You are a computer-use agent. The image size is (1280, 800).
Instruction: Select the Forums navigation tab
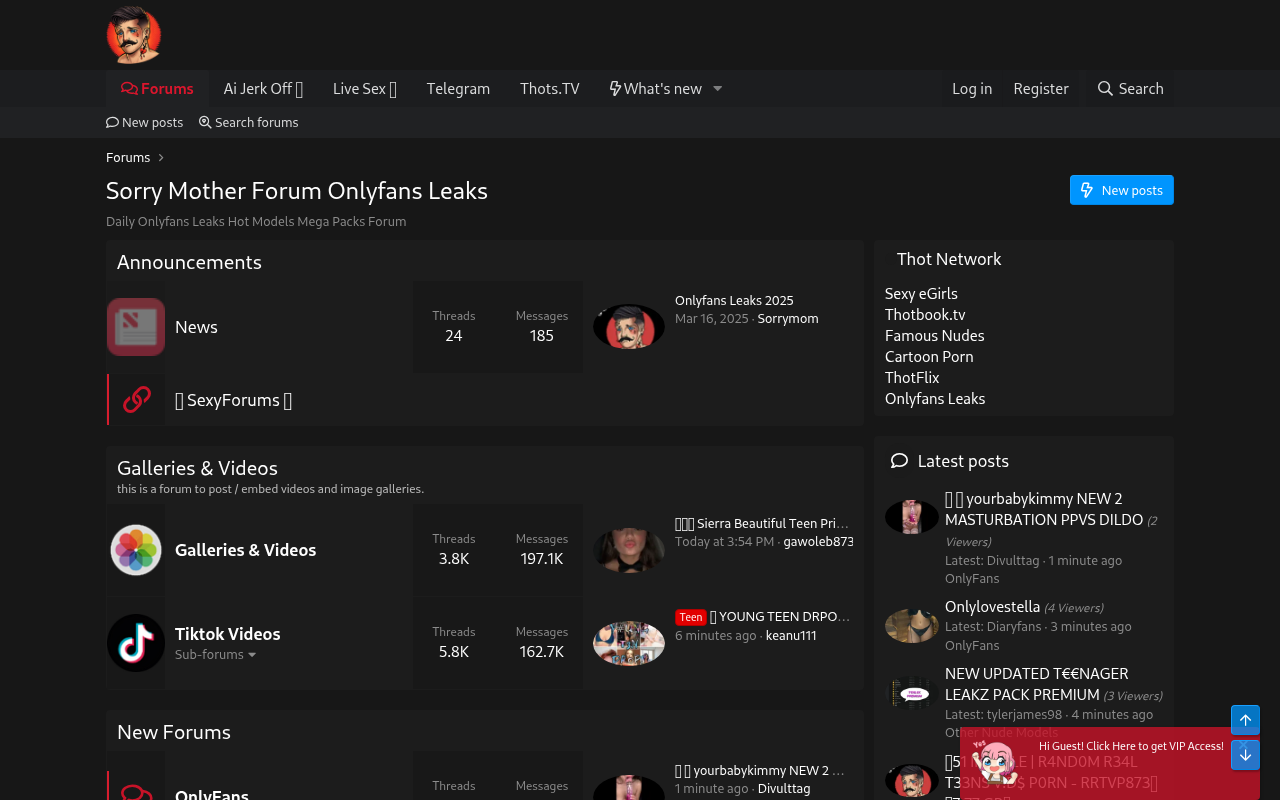pyautogui.click(x=157, y=89)
